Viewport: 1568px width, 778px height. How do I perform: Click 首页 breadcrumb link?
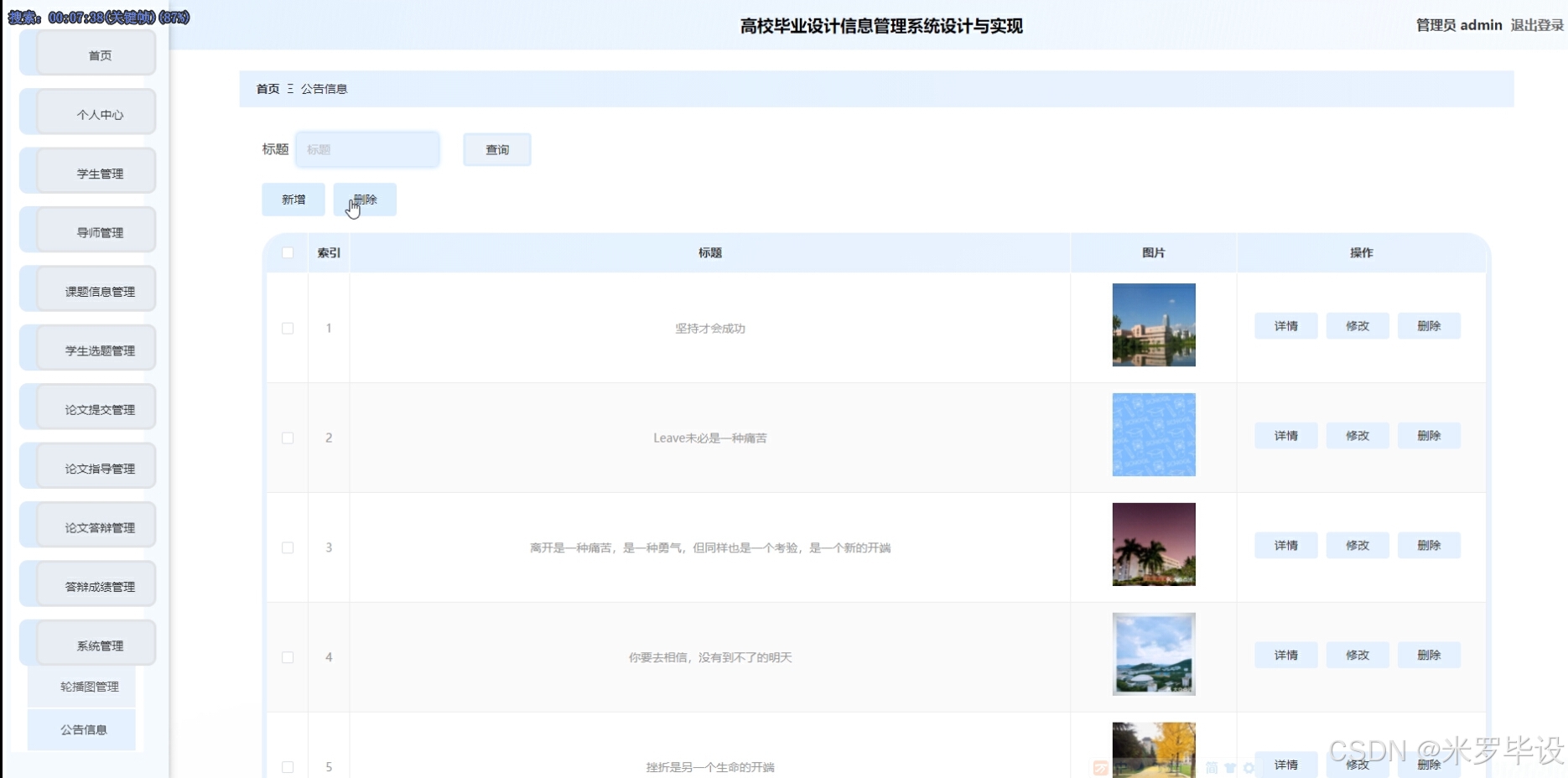click(268, 89)
